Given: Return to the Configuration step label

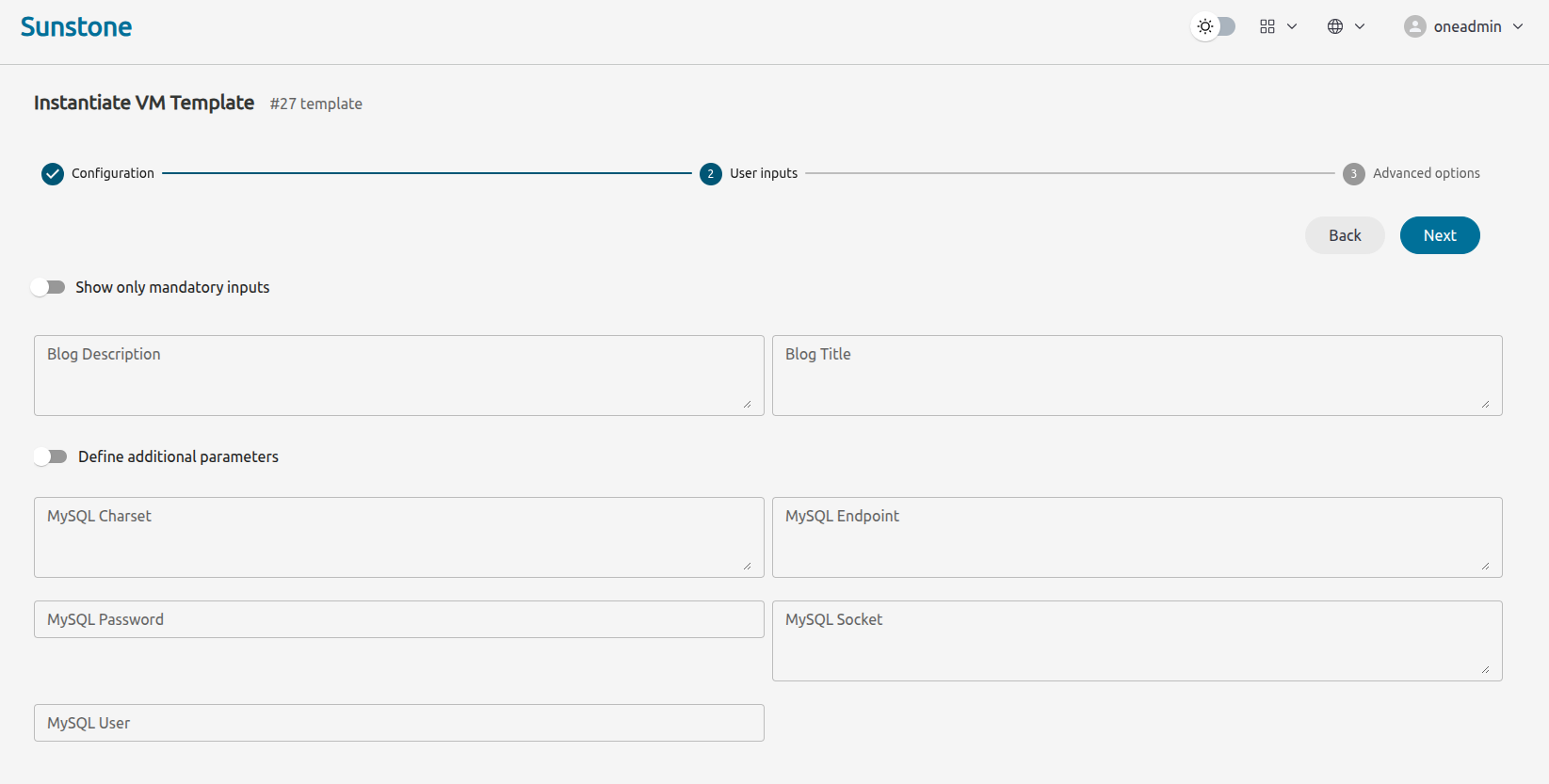Looking at the screenshot, I should [113, 173].
